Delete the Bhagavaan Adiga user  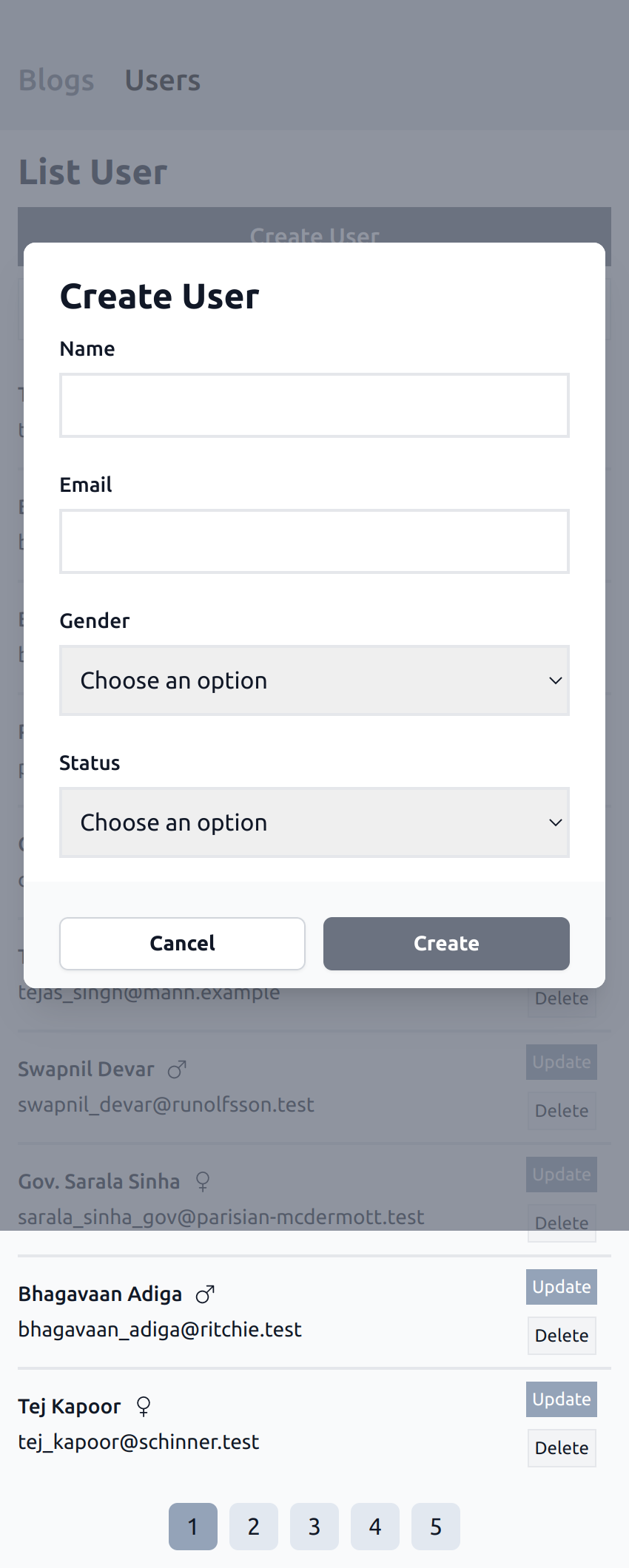click(x=561, y=1336)
